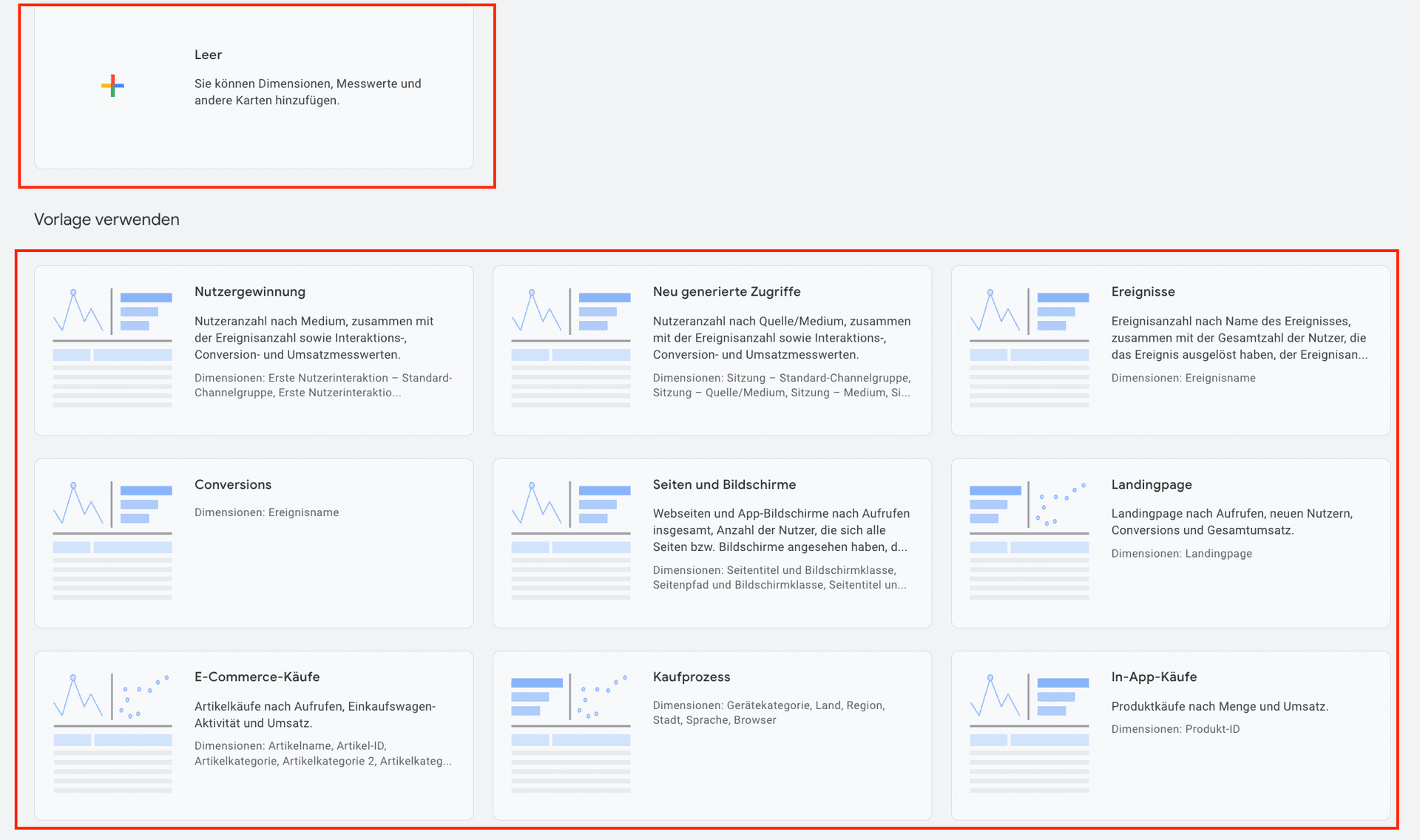Choose the Neu generierte Zugriffe template
The height and width of the screenshot is (840, 1420).
point(711,350)
